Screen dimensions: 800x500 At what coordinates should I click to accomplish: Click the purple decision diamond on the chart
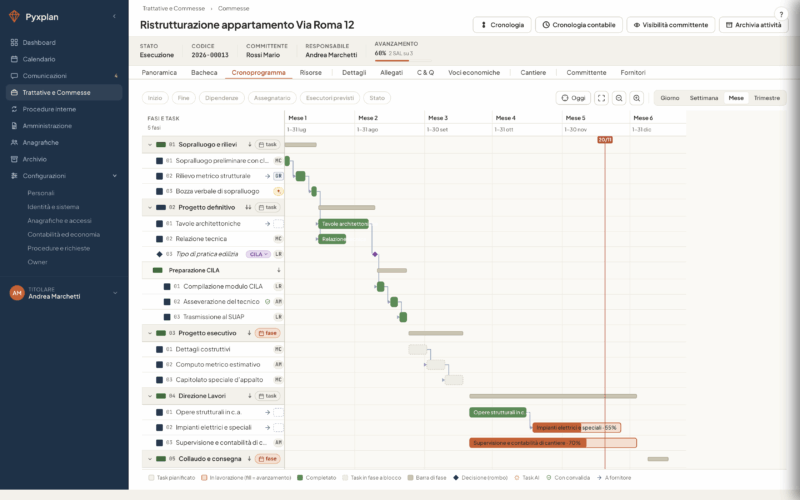pyautogui.click(x=375, y=254)
